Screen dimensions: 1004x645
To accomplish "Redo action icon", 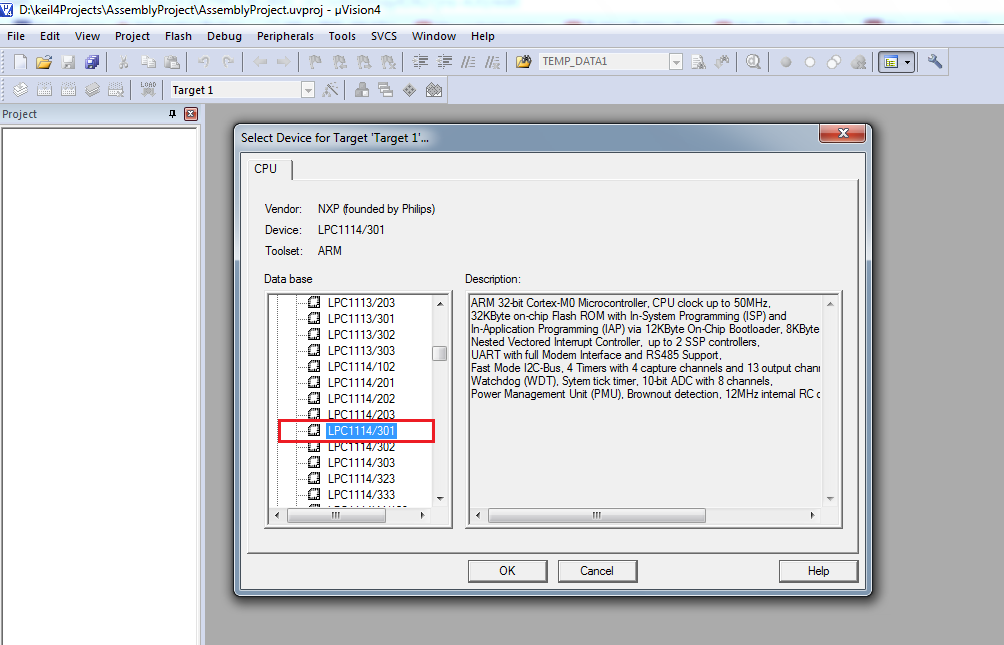I will pyautogui.click(x=228, y=62).
